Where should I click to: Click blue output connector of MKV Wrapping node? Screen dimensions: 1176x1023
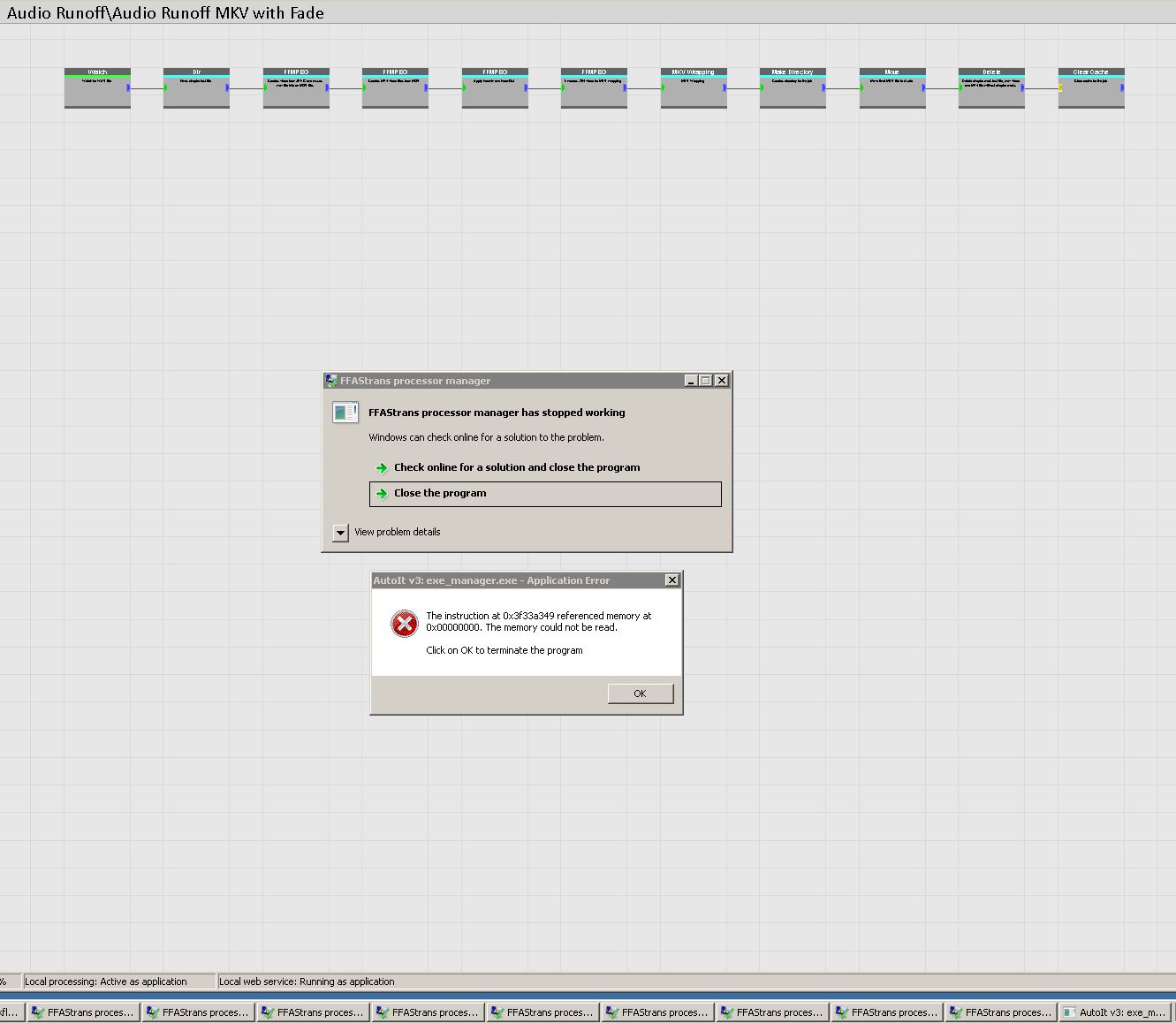725,87
